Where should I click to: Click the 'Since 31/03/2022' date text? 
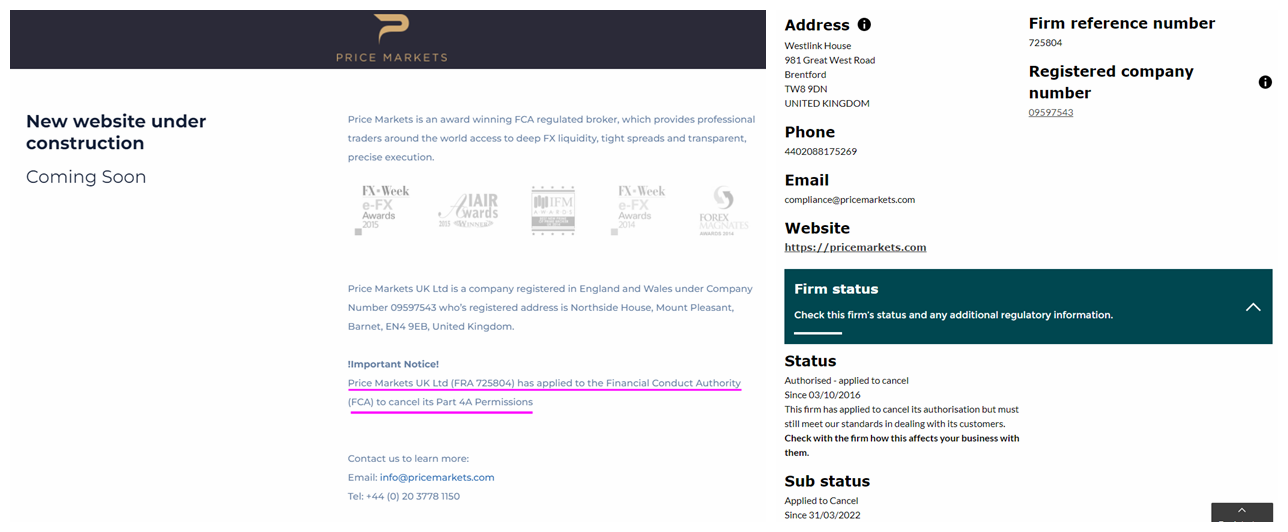click(823, 515)
